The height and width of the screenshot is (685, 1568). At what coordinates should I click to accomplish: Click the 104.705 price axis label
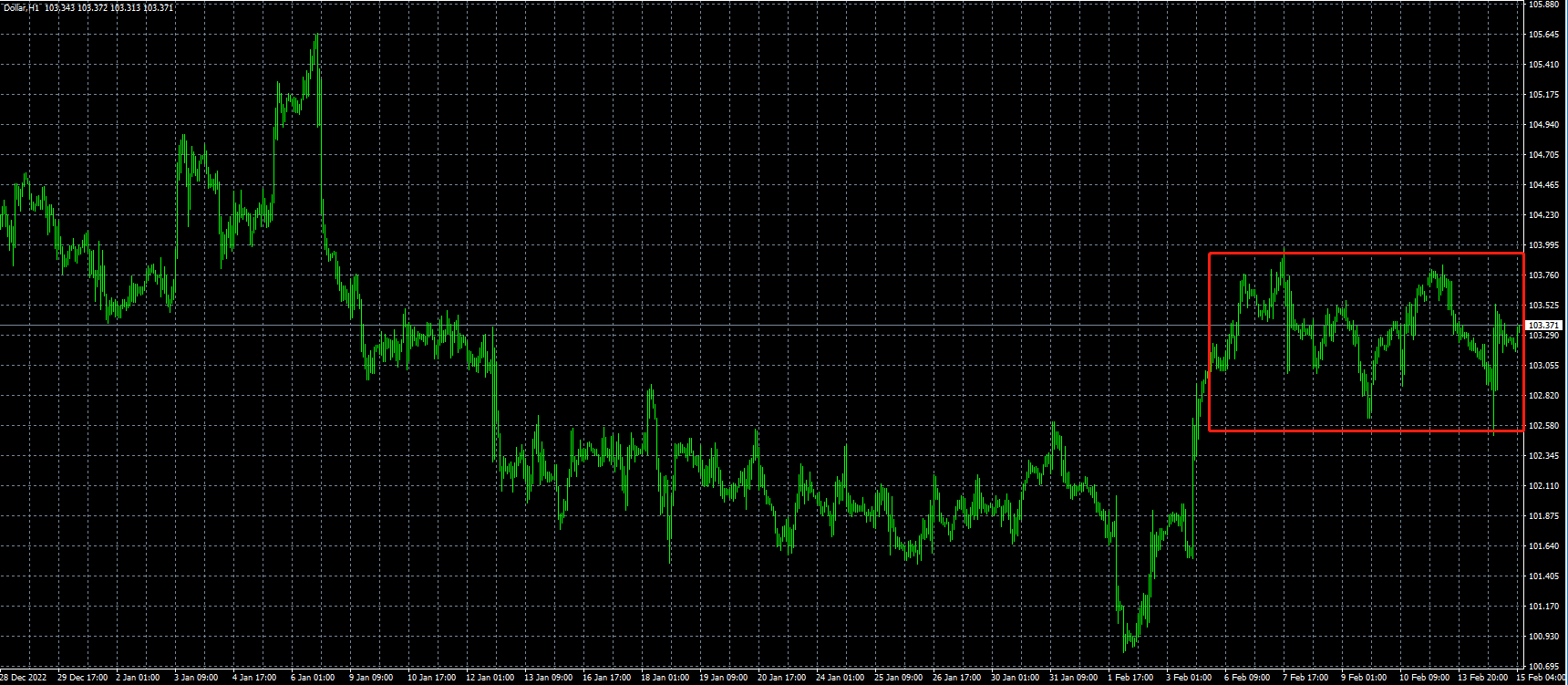point(1542,155)
